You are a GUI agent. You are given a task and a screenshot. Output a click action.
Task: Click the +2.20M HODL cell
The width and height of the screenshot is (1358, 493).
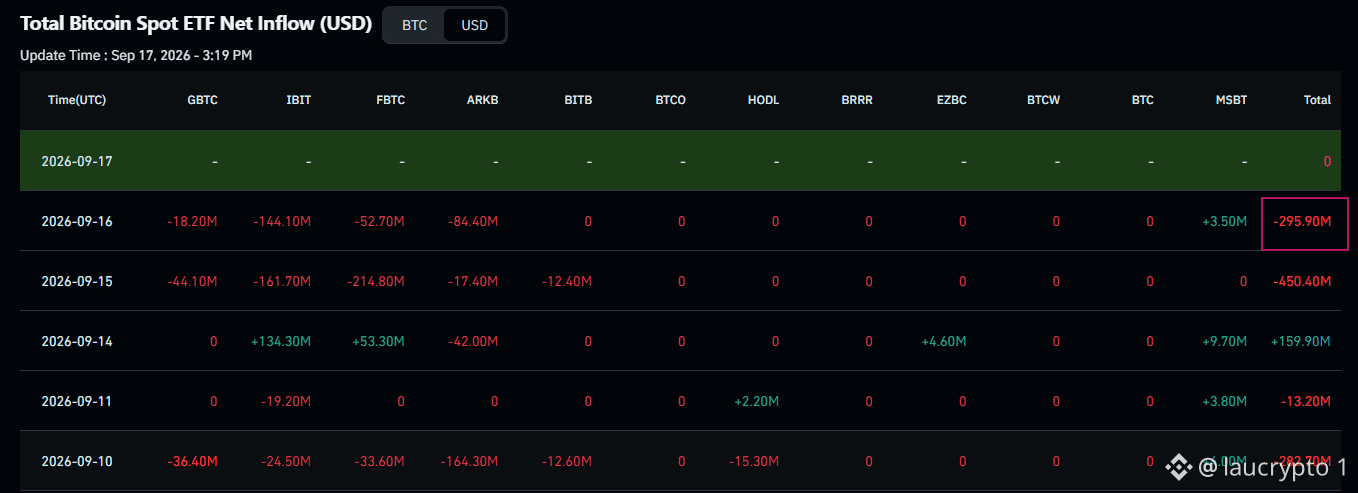click(756, 401)
